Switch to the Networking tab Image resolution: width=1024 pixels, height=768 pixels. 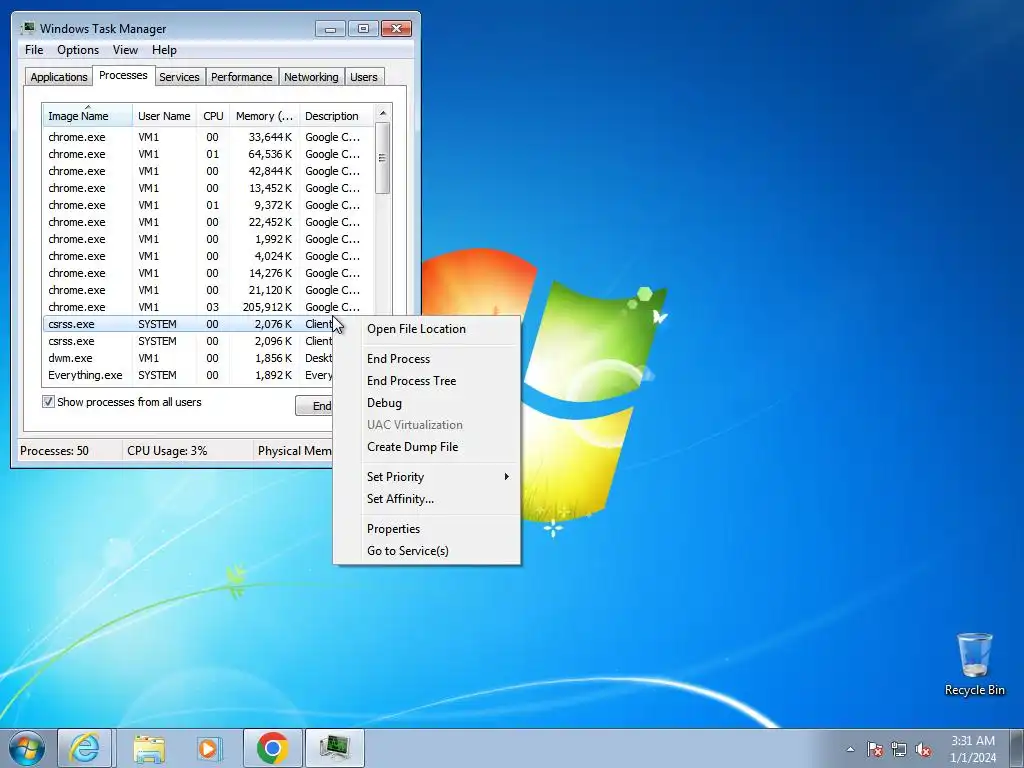click(311, 77)
